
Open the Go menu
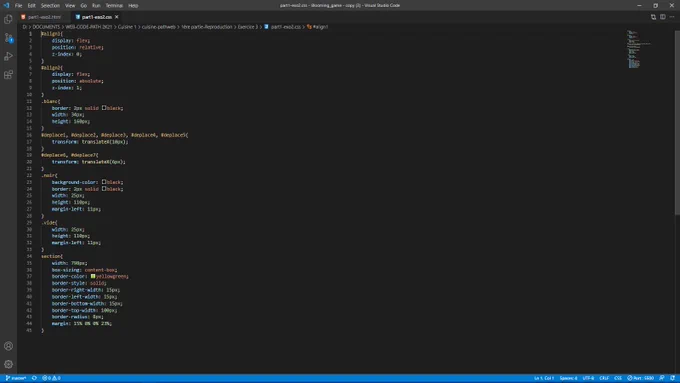[84, 6]
